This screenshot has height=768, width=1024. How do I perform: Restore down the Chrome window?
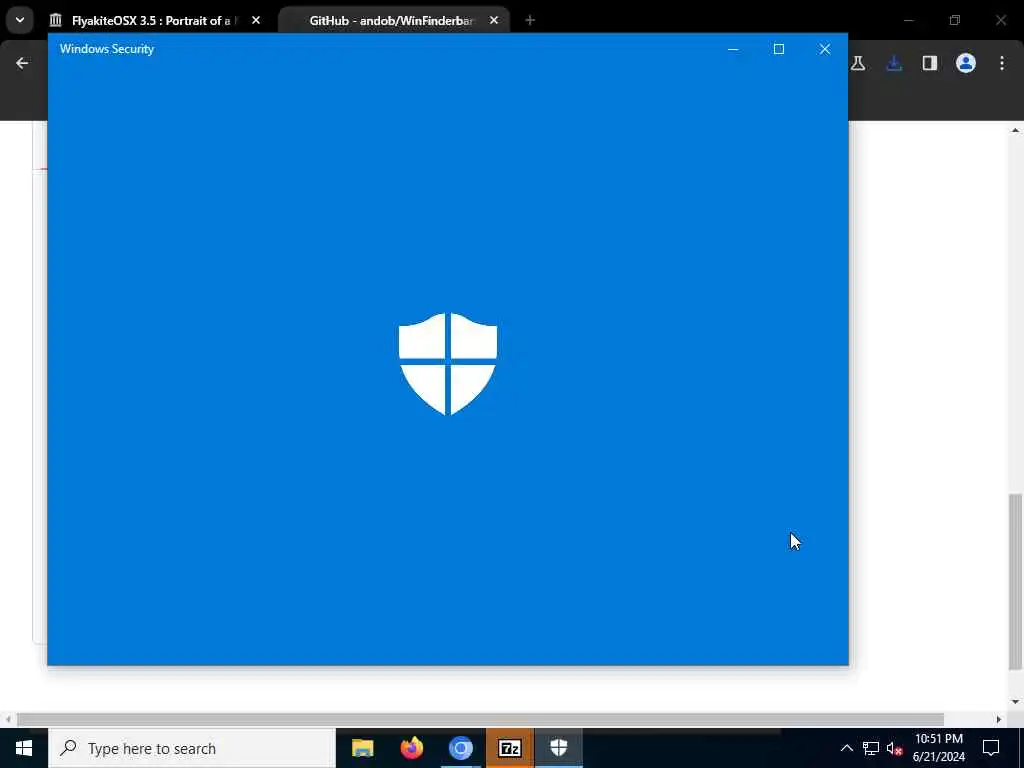[955, 20]
